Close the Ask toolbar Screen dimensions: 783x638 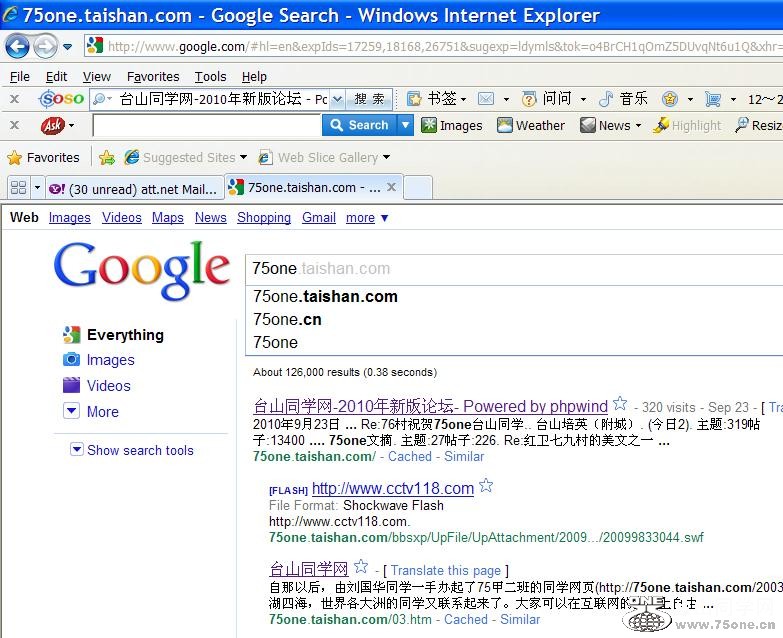pyautogui.click(x=14, y=125)
